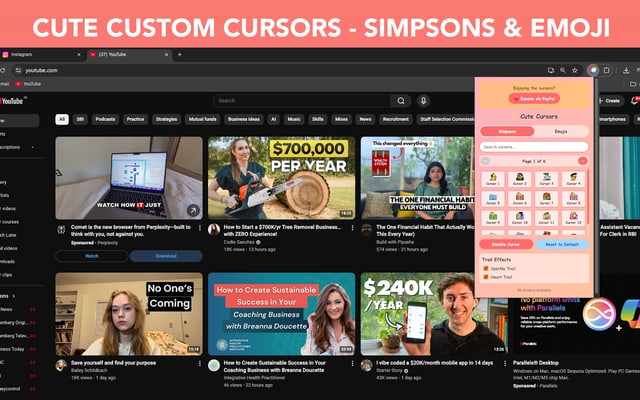The height and width of the screenshot is (400, 640).
Task: Click the browser downloads icon
Action: (626, 70)
